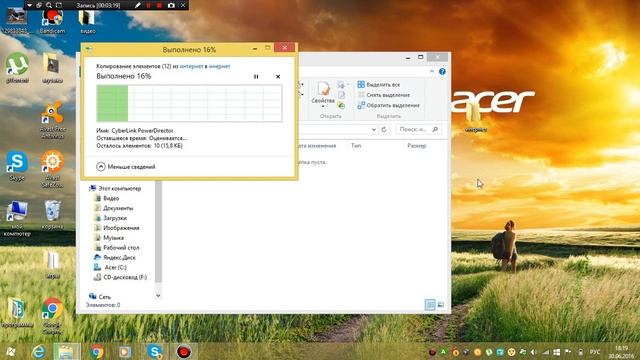
Task: Open Acer (C:) drive in navigation pane
Action: pos(110,267)
